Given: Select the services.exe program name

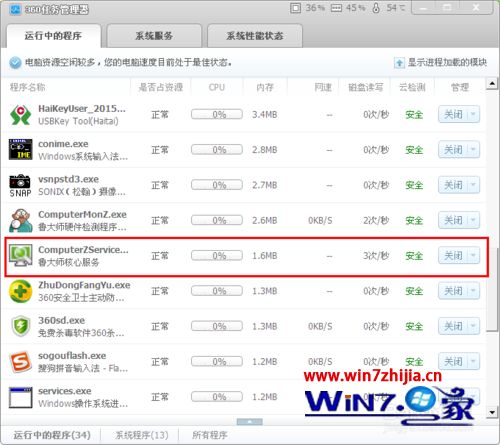Looking at the screenshot, I should 65,391.
